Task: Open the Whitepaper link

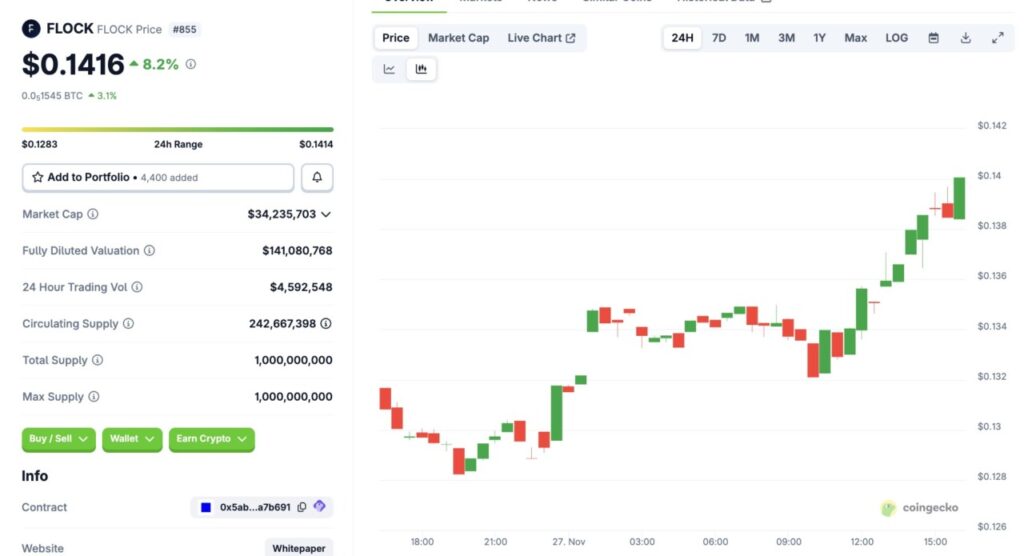Action: click(x=299, y=548)
